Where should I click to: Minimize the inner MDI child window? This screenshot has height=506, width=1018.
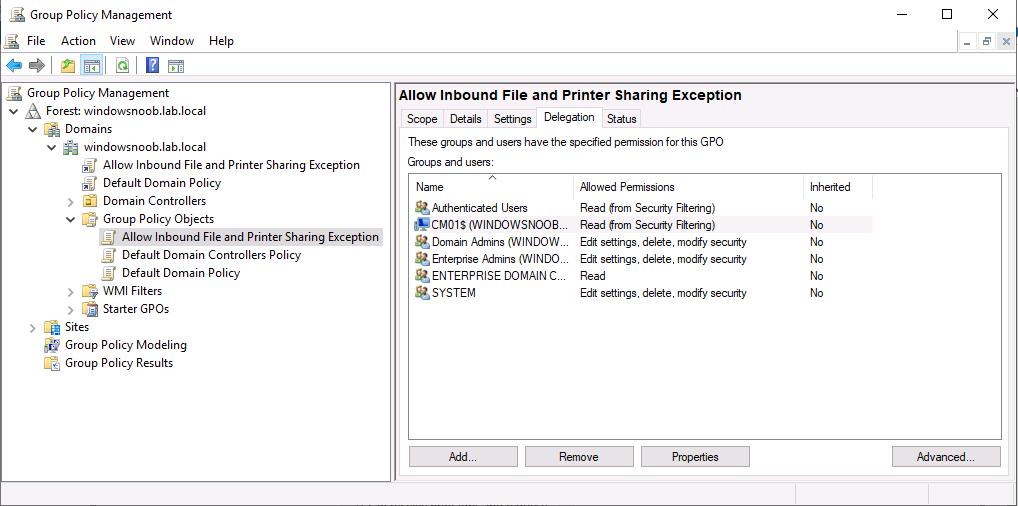click(x=968, y=42)
